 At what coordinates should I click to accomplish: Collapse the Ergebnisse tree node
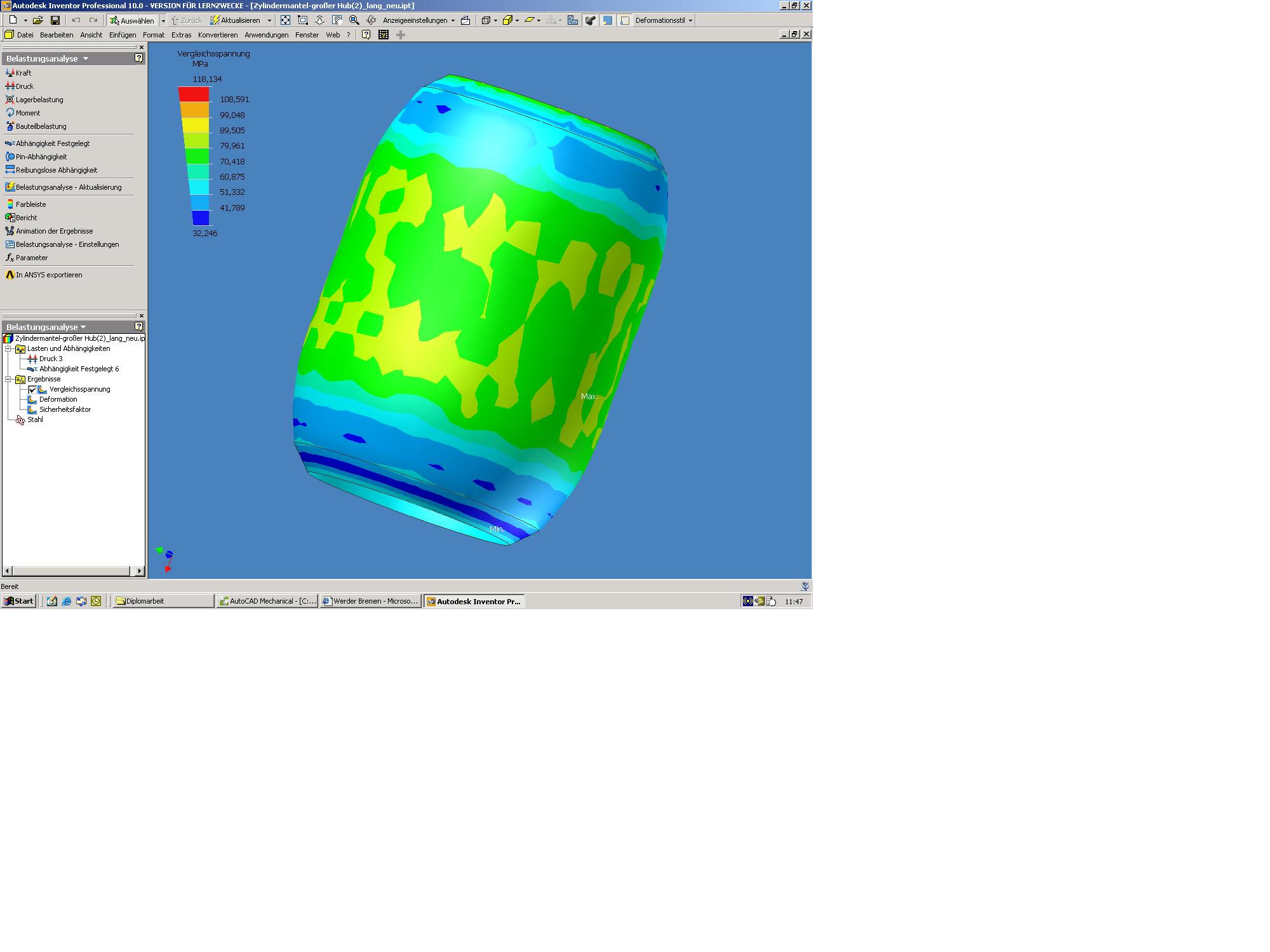tap(8, 380)
